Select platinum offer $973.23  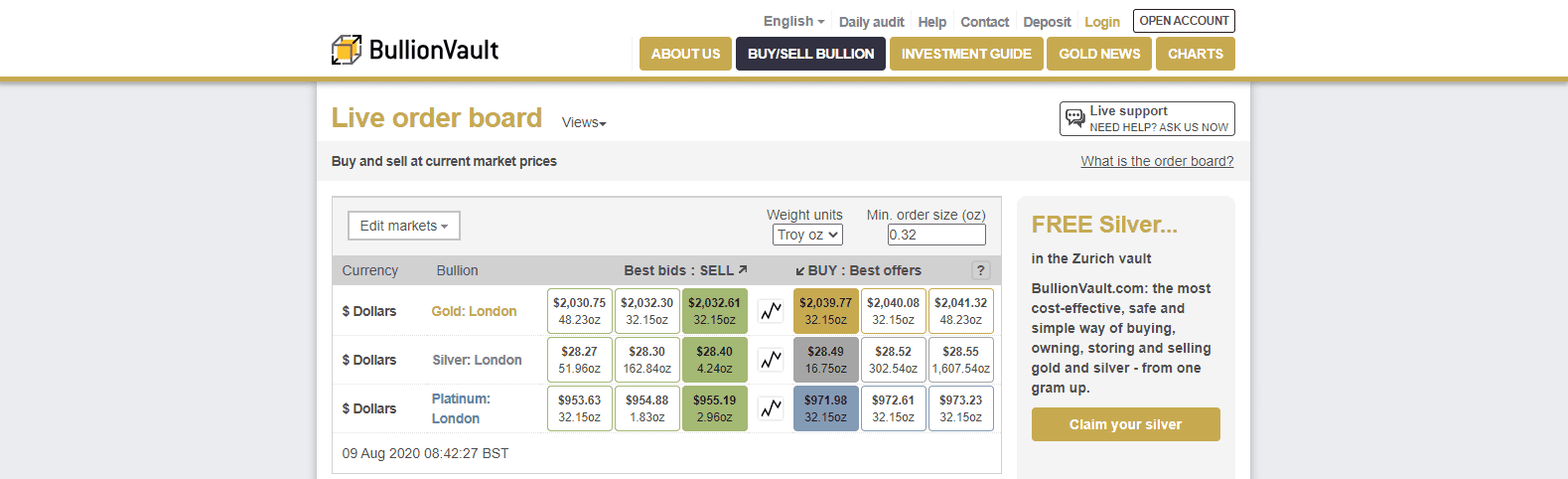click(x=961, y=408)
